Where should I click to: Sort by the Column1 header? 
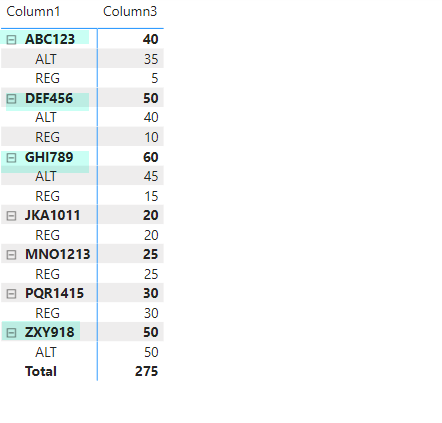tap(33, 12)
